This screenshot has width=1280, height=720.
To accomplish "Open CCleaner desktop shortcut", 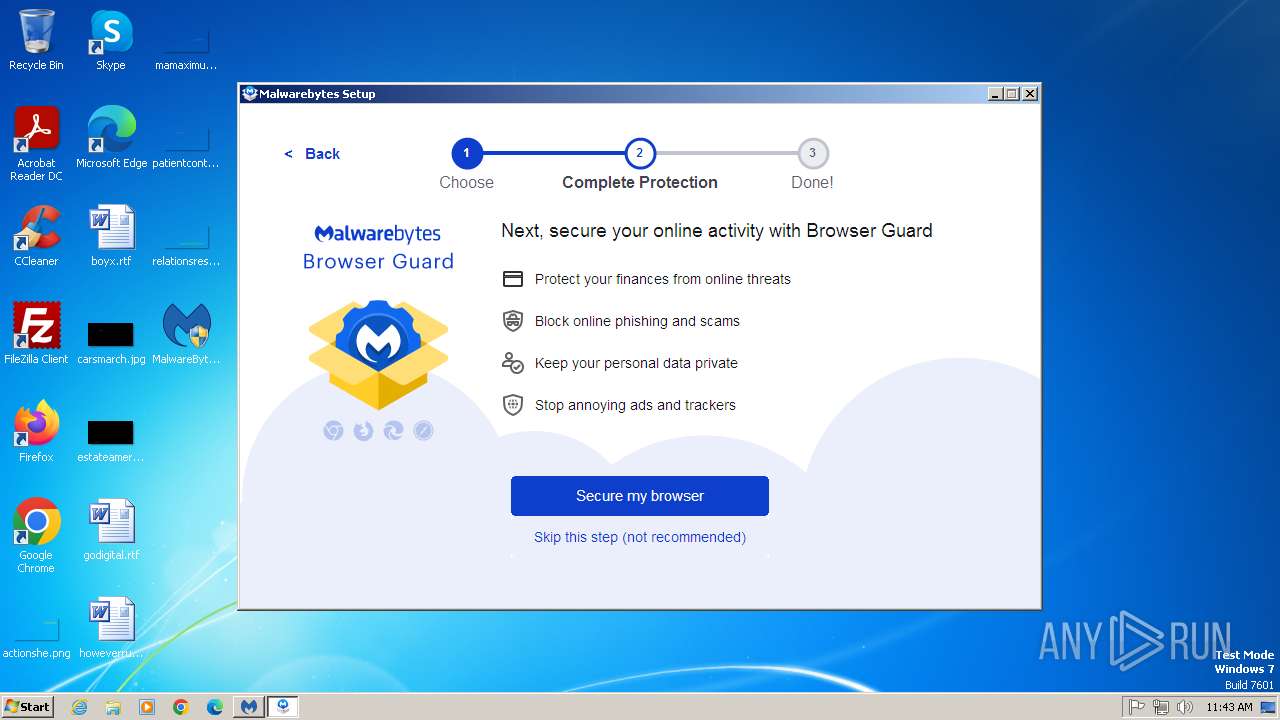I will [36, 236].
